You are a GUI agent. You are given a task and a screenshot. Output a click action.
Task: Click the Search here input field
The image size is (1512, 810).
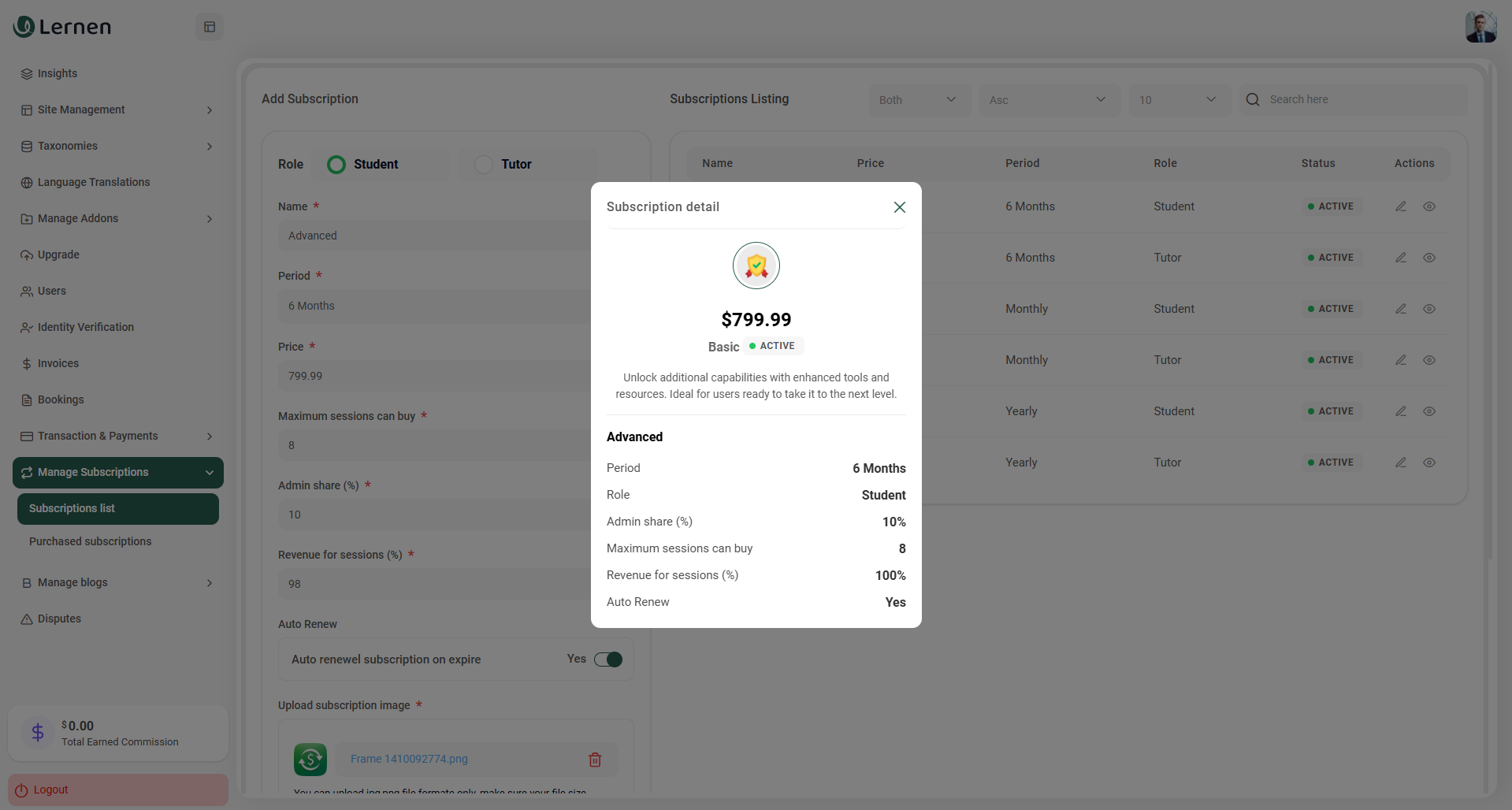[1363, 100]
